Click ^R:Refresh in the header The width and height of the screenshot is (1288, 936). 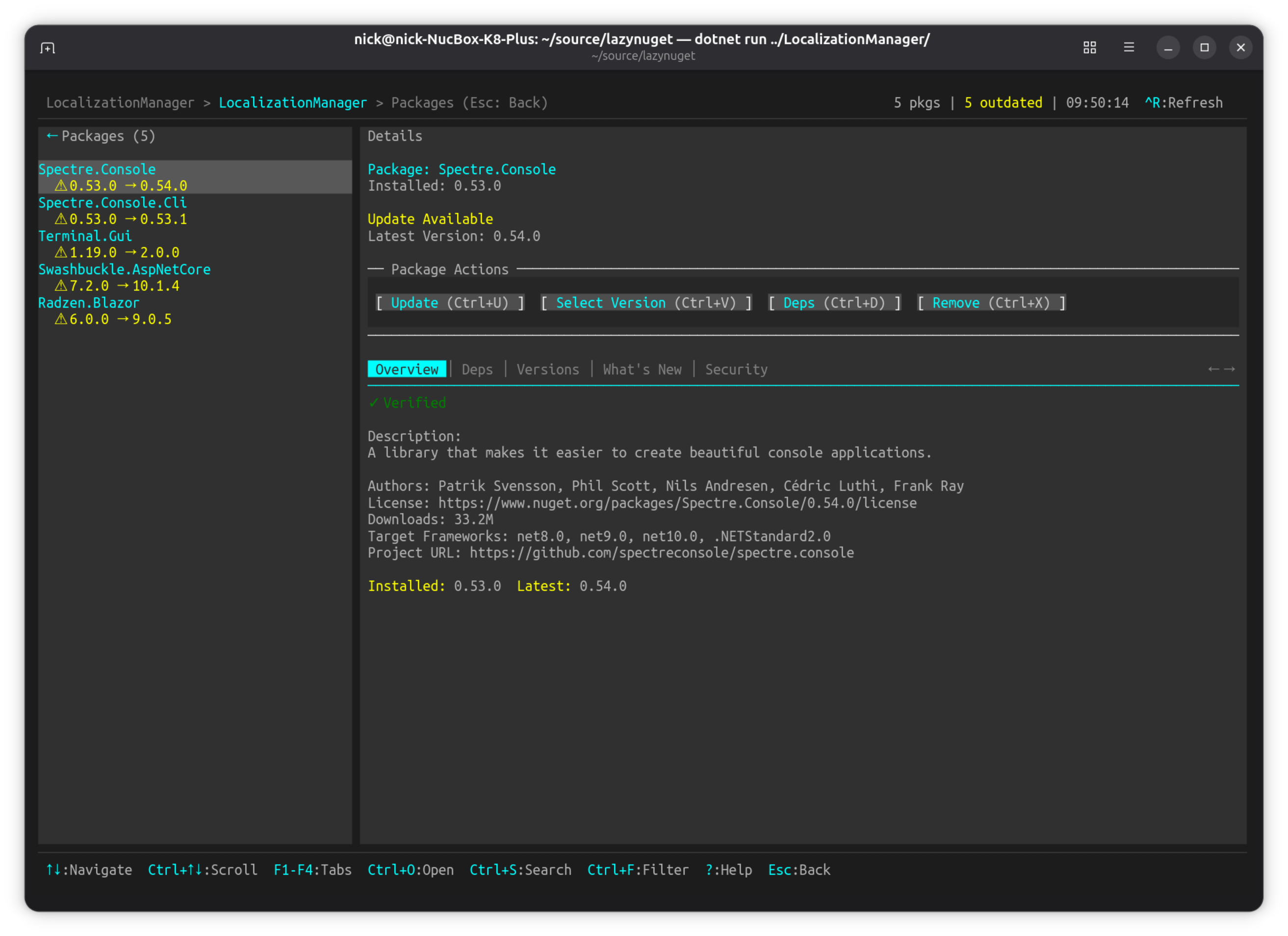coord(1184,103)
